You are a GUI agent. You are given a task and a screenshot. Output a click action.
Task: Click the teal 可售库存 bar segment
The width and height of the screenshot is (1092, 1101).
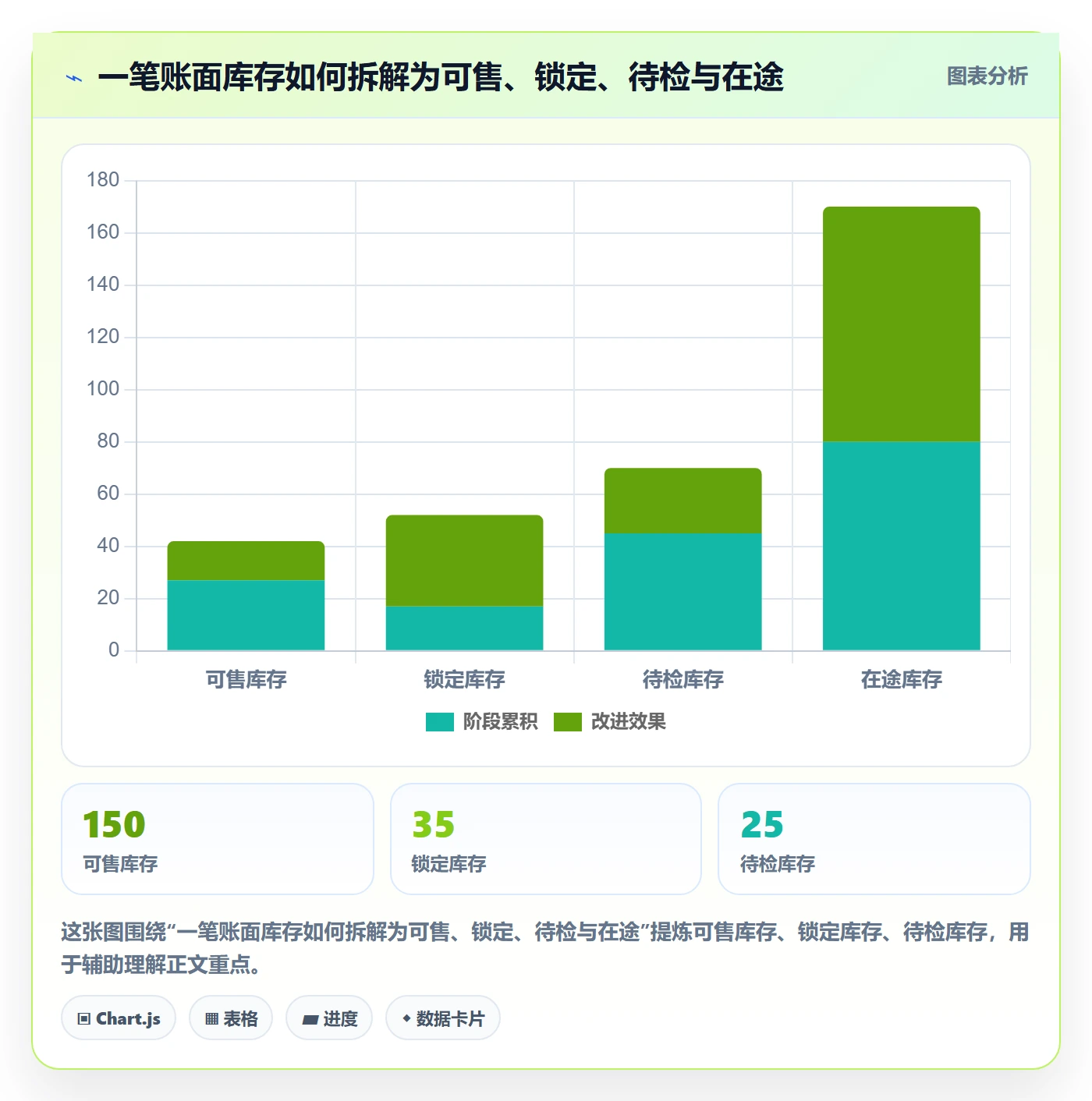[246, 615]
